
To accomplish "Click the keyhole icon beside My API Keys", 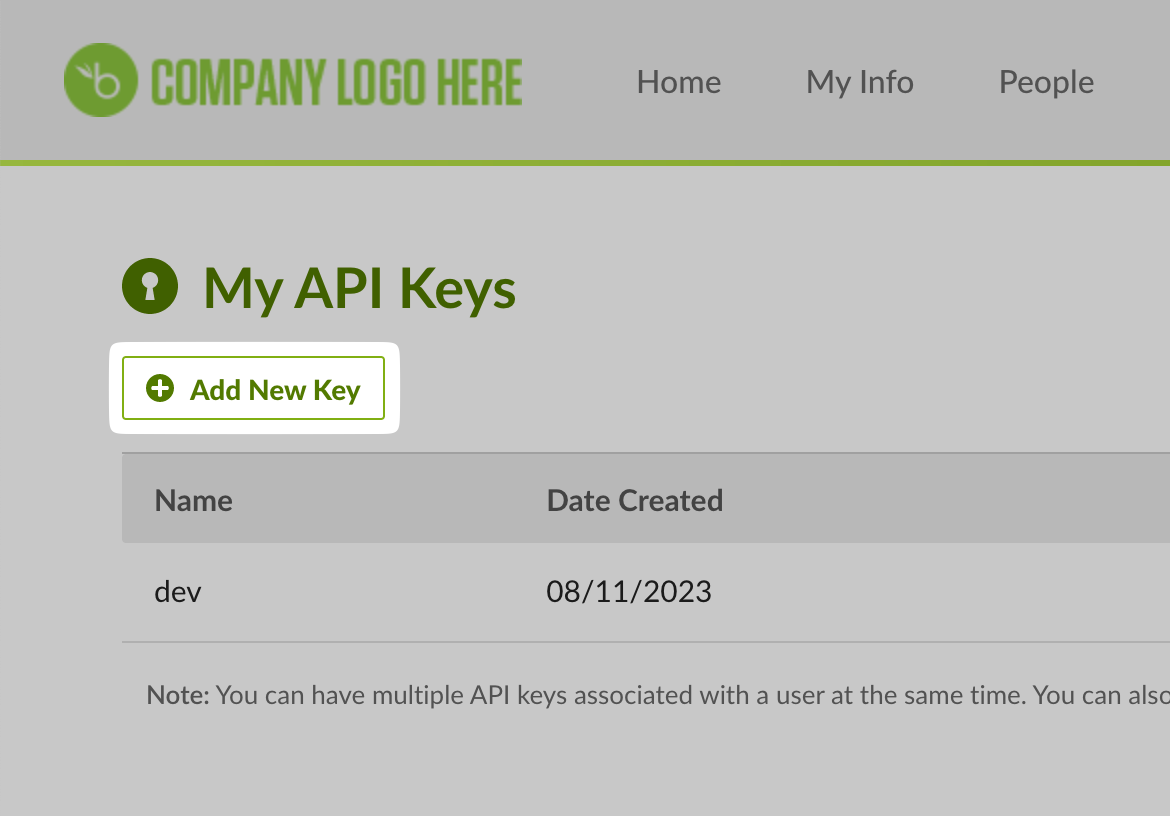I will (150, 286).
